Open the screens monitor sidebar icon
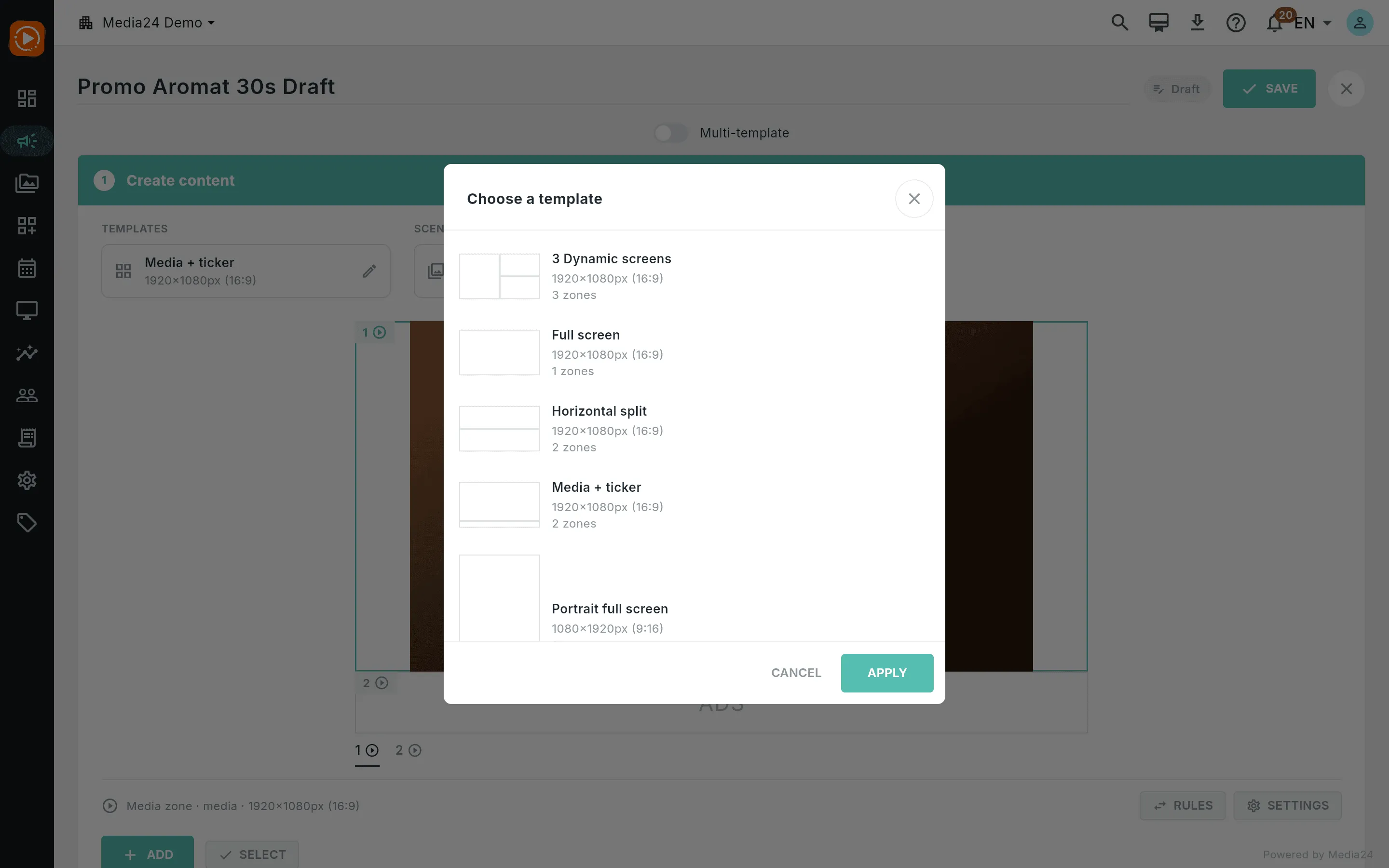Viewport: 1389px width, 868px height. [27, 311]
